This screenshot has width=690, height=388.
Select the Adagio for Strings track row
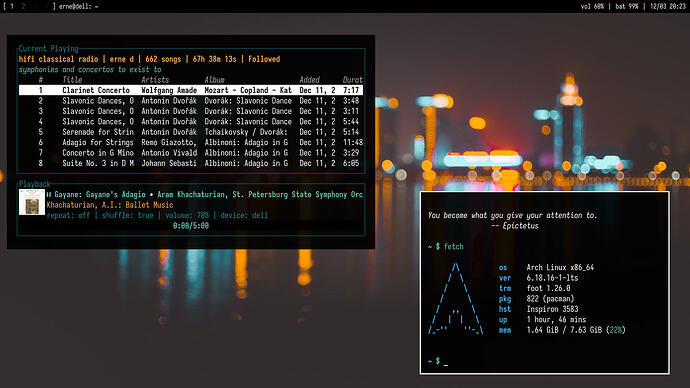191,143
